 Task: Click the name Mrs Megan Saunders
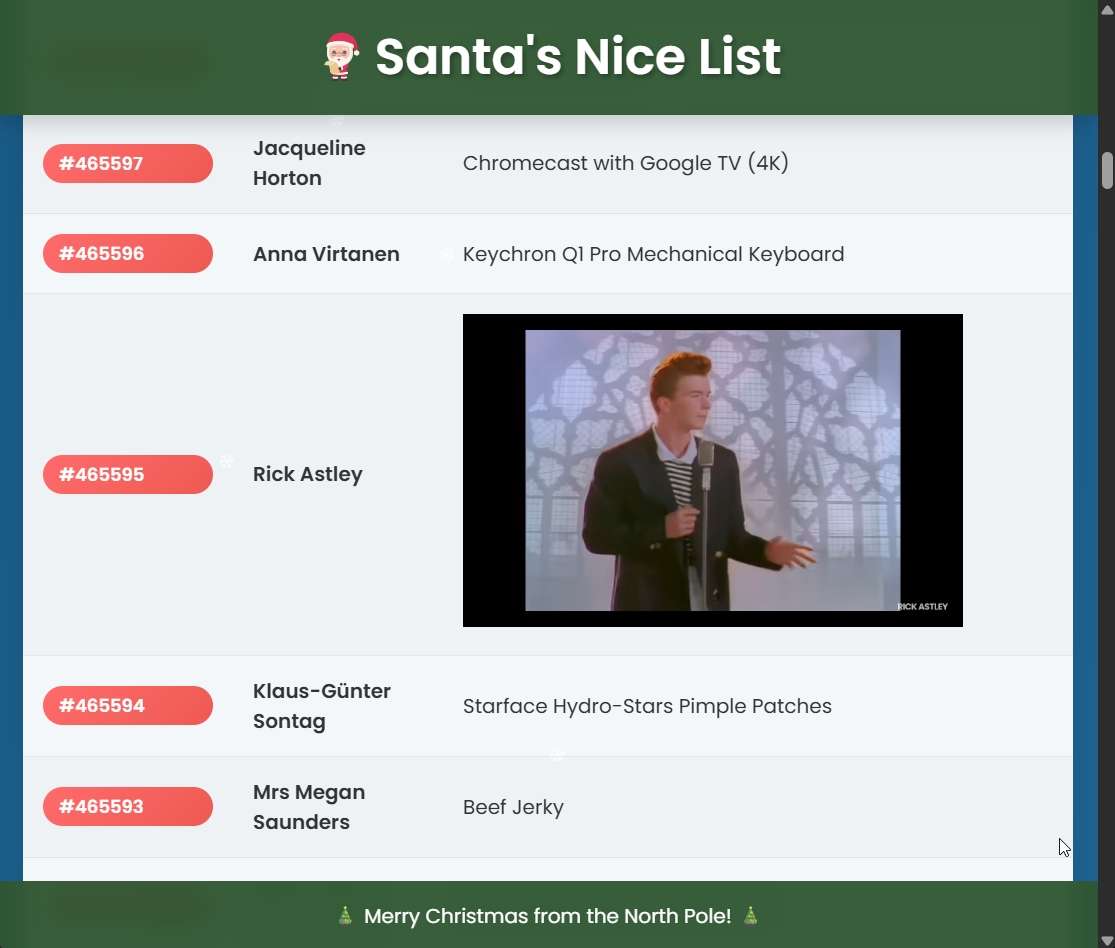pyautogui.click(x=309, y=807)
